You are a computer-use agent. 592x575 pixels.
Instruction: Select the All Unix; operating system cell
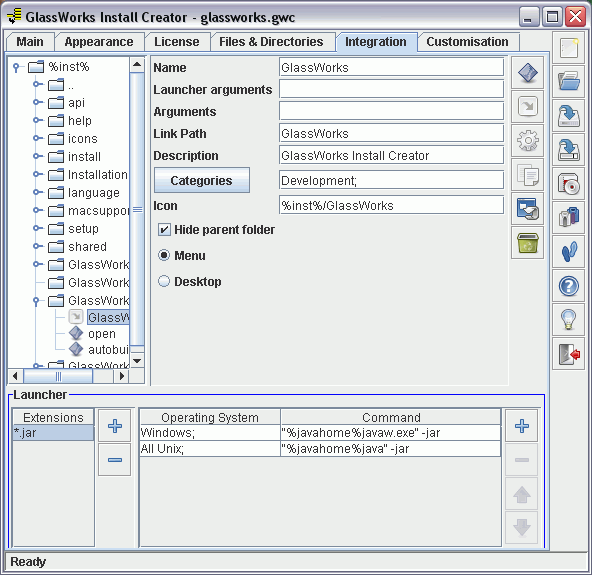tap(210, 449)
